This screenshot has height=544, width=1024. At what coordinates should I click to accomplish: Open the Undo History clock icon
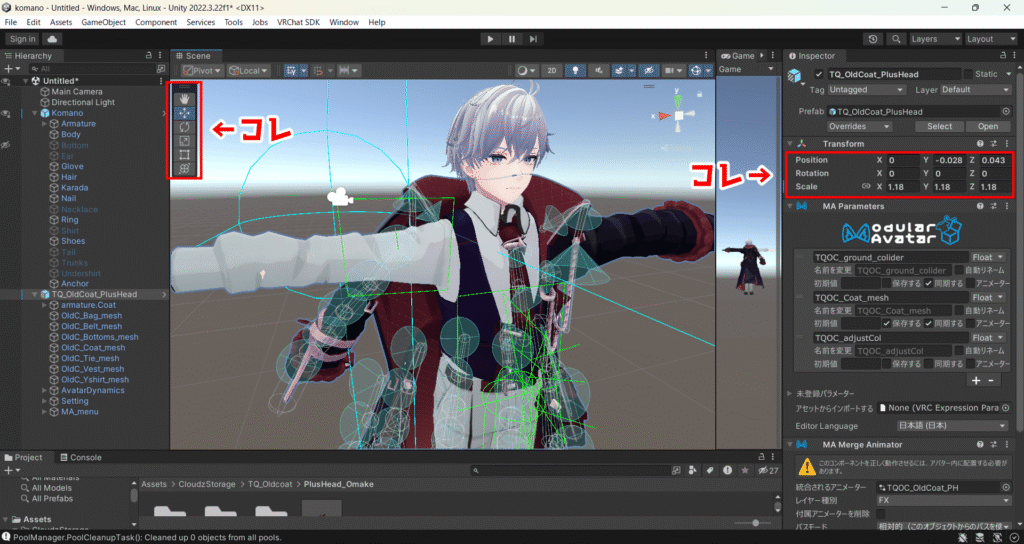pyautogui.click(x=873, y=39)
